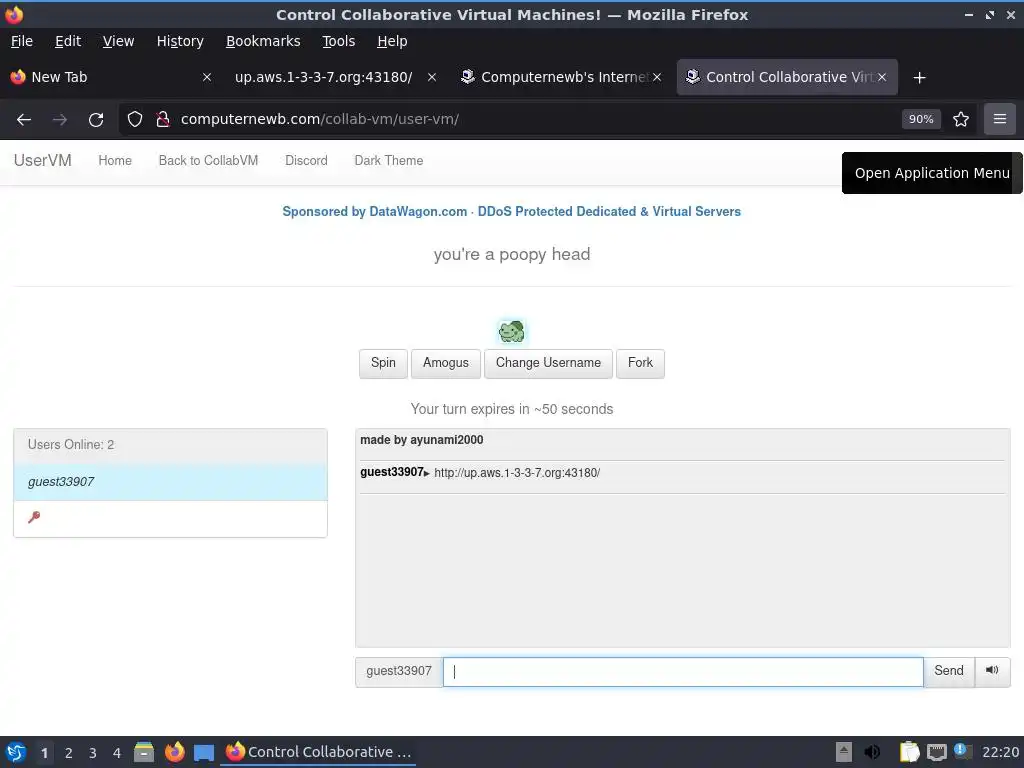1024x768 pixels.
Task: Open the Tools menu
Action: tap(338, 41)
